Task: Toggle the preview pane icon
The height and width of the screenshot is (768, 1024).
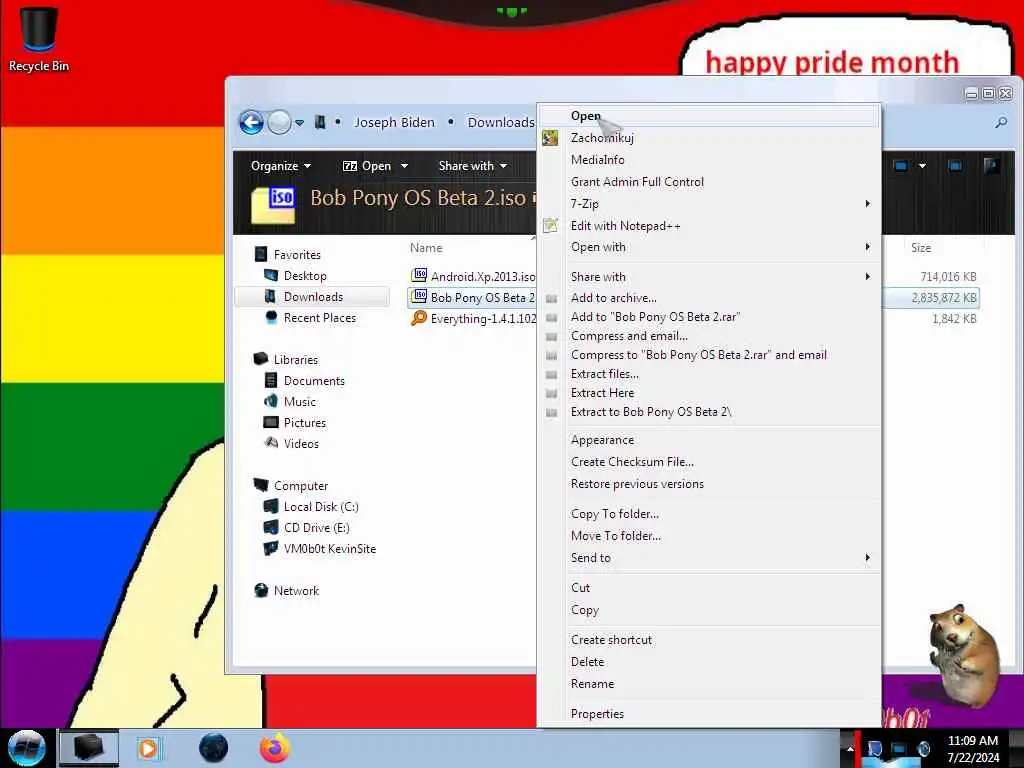Action: point(955,166)
